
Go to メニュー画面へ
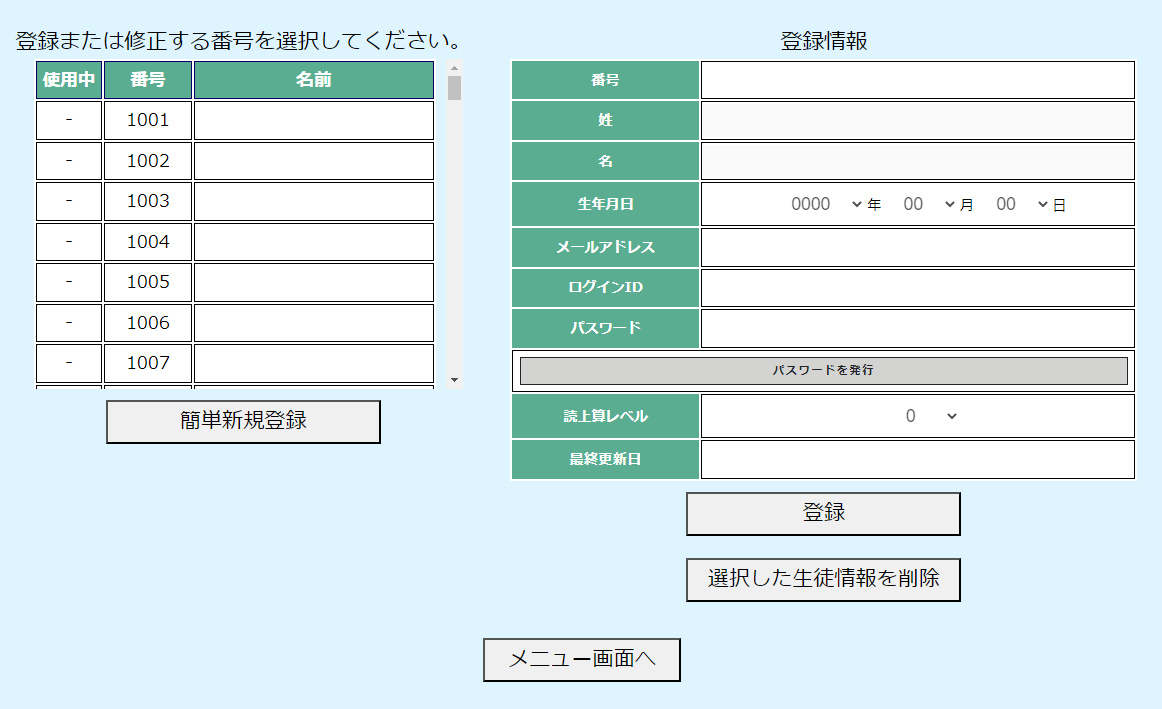pos(581,660)
